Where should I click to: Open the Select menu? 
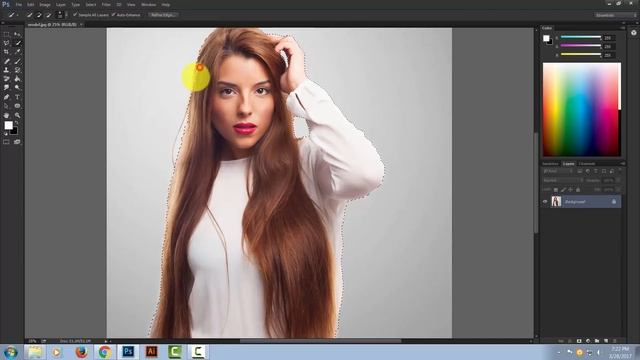click(x=91, y=4)
